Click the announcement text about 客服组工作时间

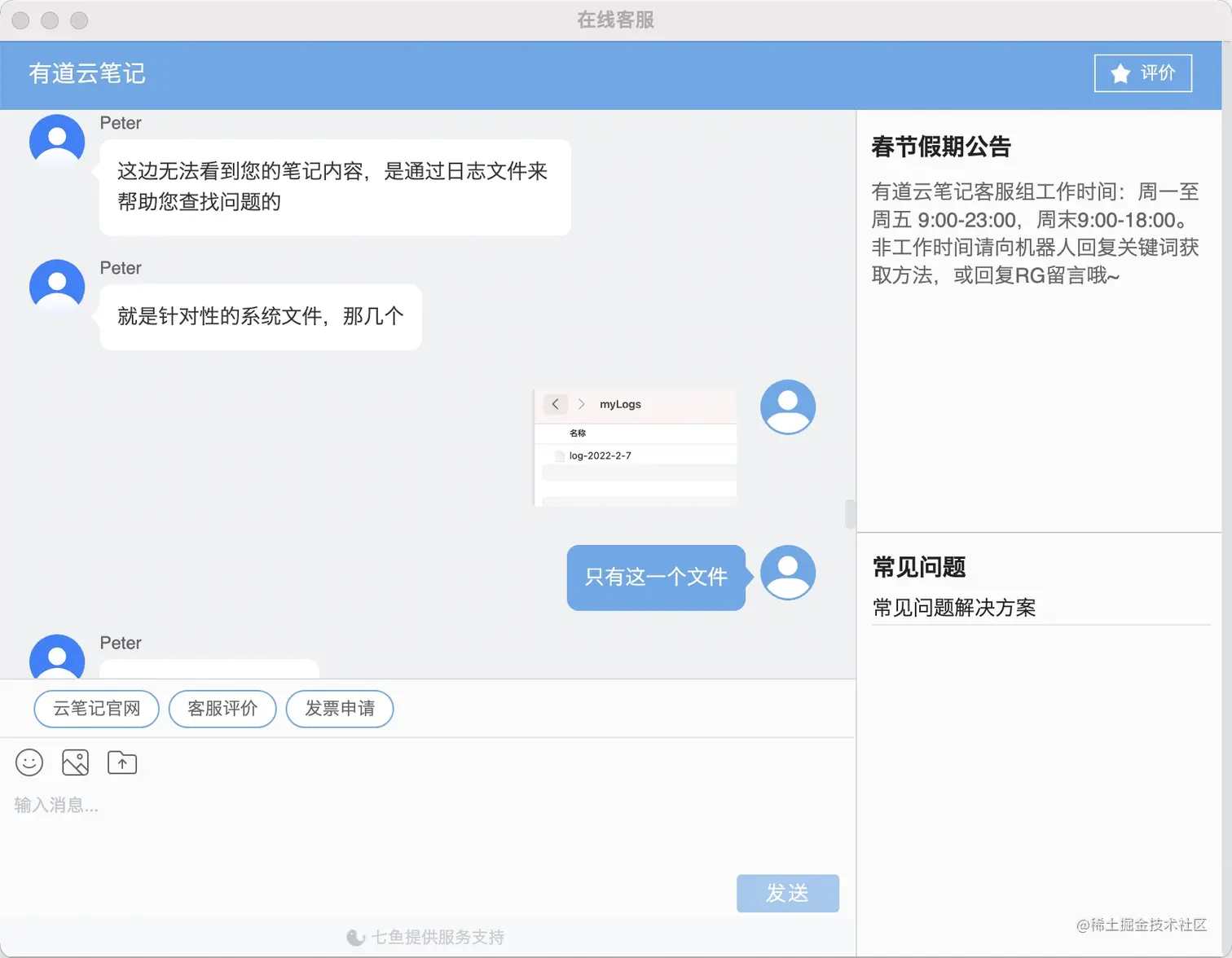coord(1036,234)
